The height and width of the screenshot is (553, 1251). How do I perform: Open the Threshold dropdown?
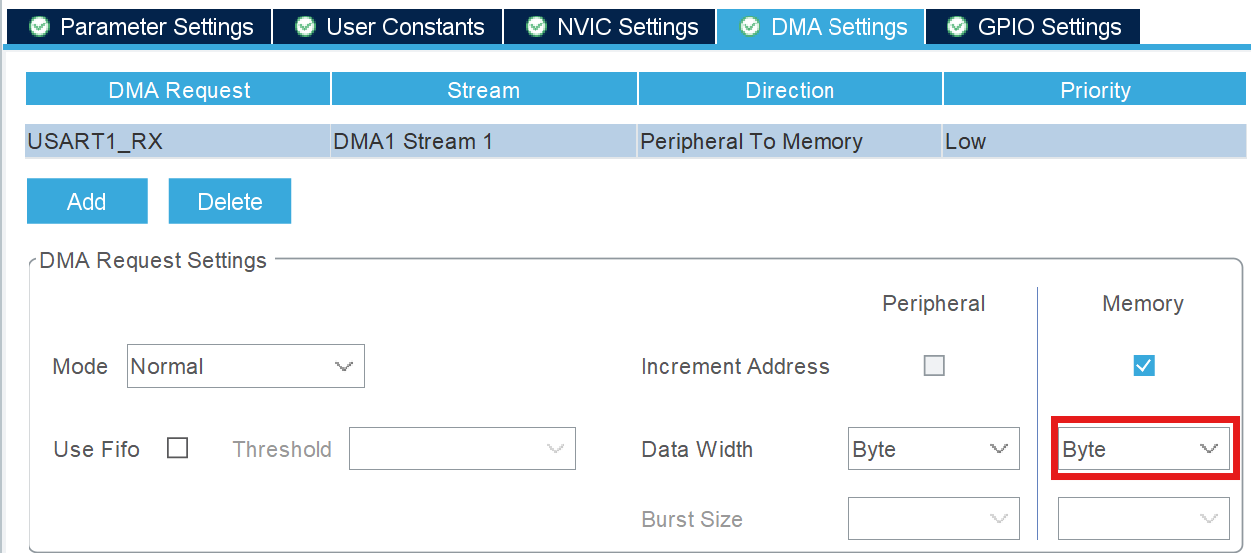pyautogui.click(x=462, y=449)
